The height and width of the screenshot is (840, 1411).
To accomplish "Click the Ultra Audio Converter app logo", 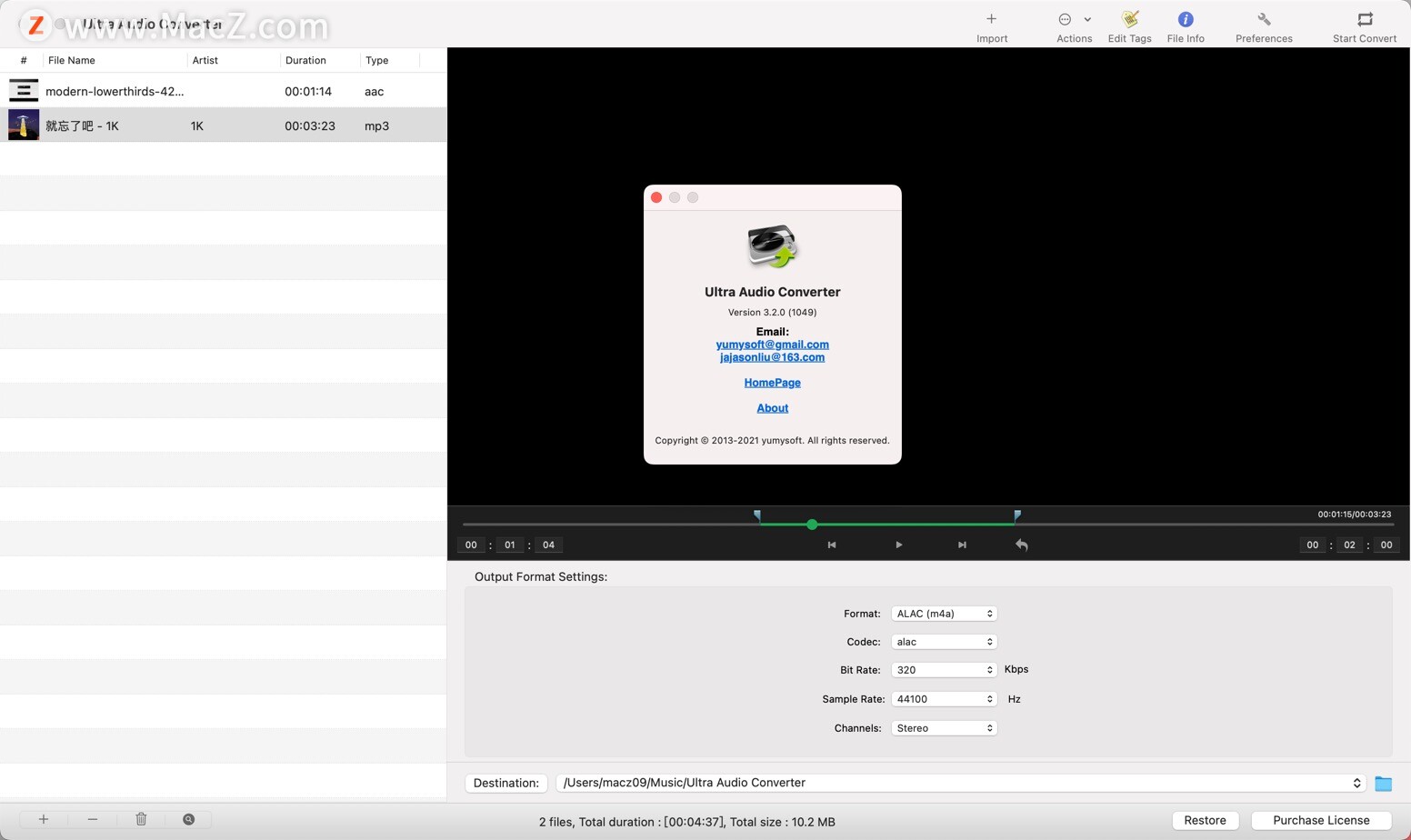I will [772, 245].
